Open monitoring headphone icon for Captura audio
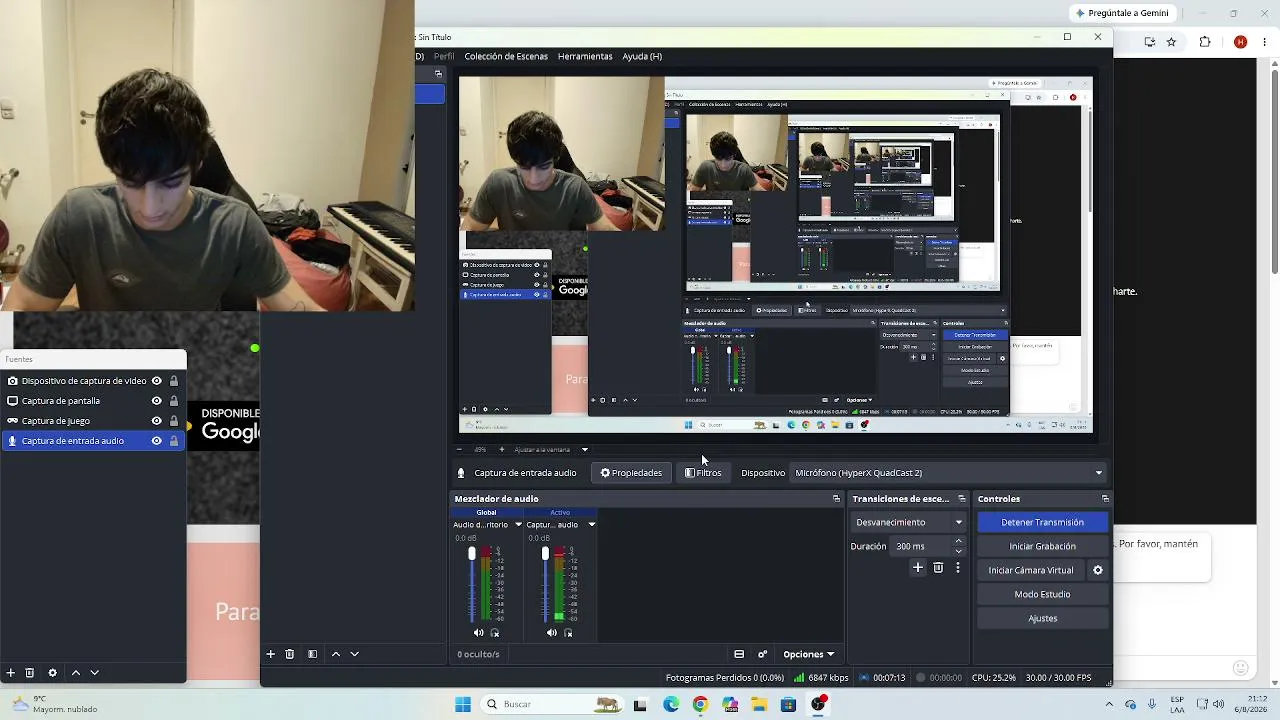The width and height of the screenshot is (1280, 720). 568,633
